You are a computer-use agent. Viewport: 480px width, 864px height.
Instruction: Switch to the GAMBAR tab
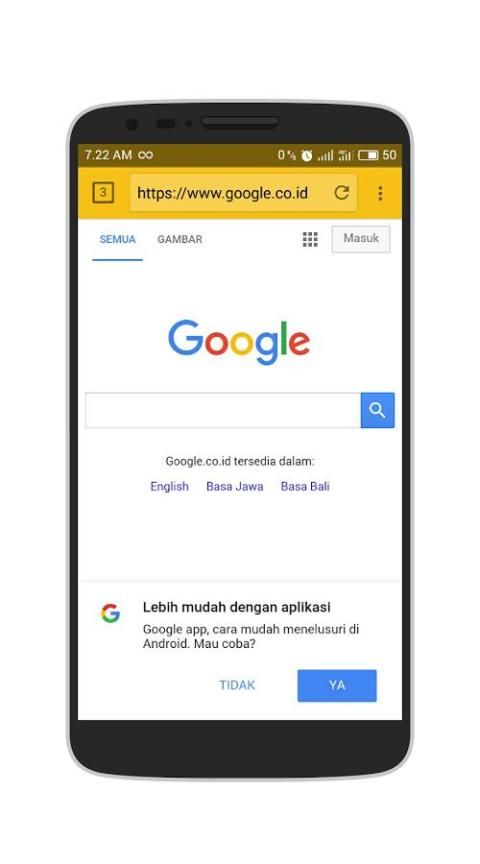point(180,239)
